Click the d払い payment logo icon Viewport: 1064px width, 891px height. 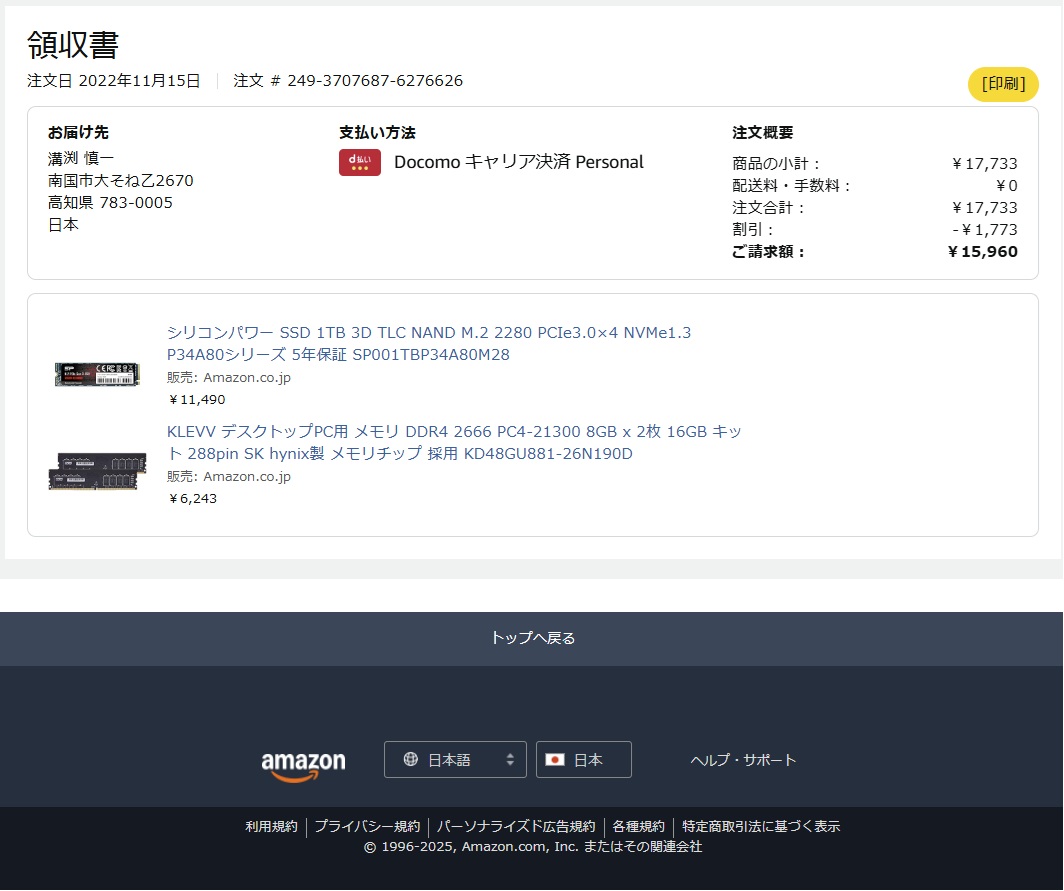tap(359, 162)
